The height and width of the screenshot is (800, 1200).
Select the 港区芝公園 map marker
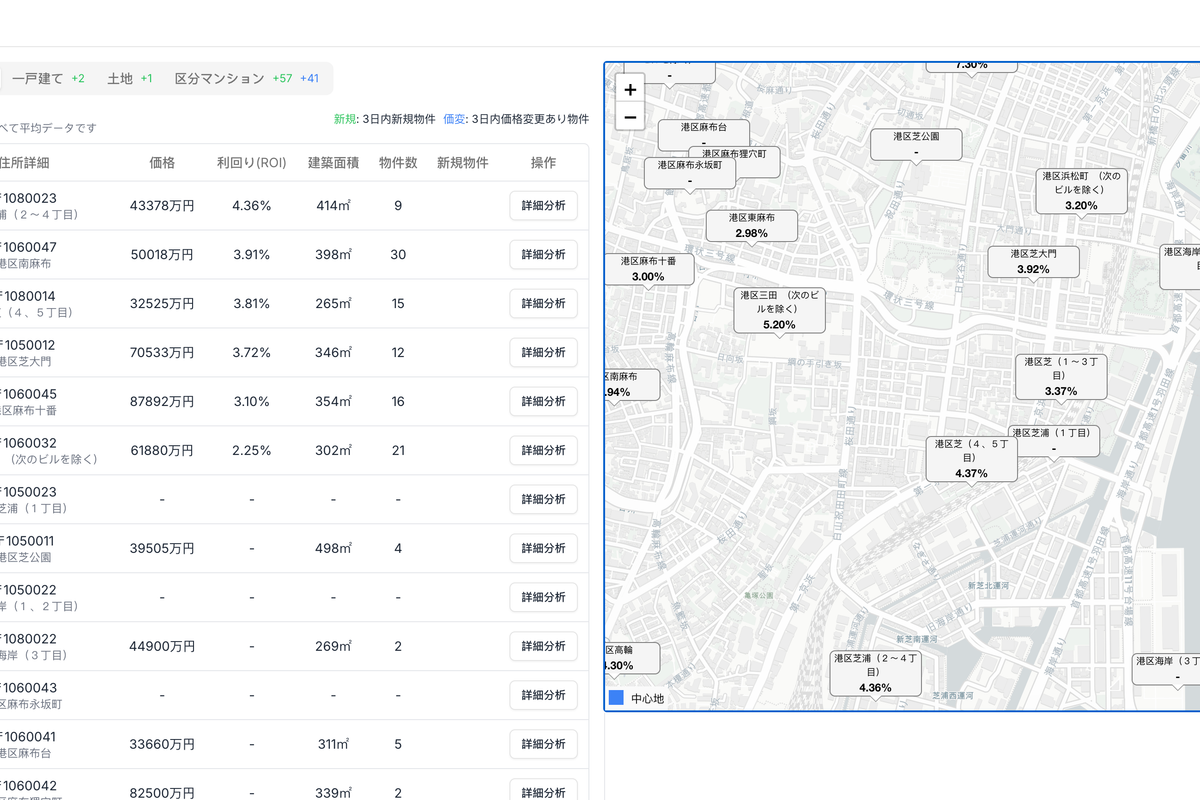click(x=916, y=143)
